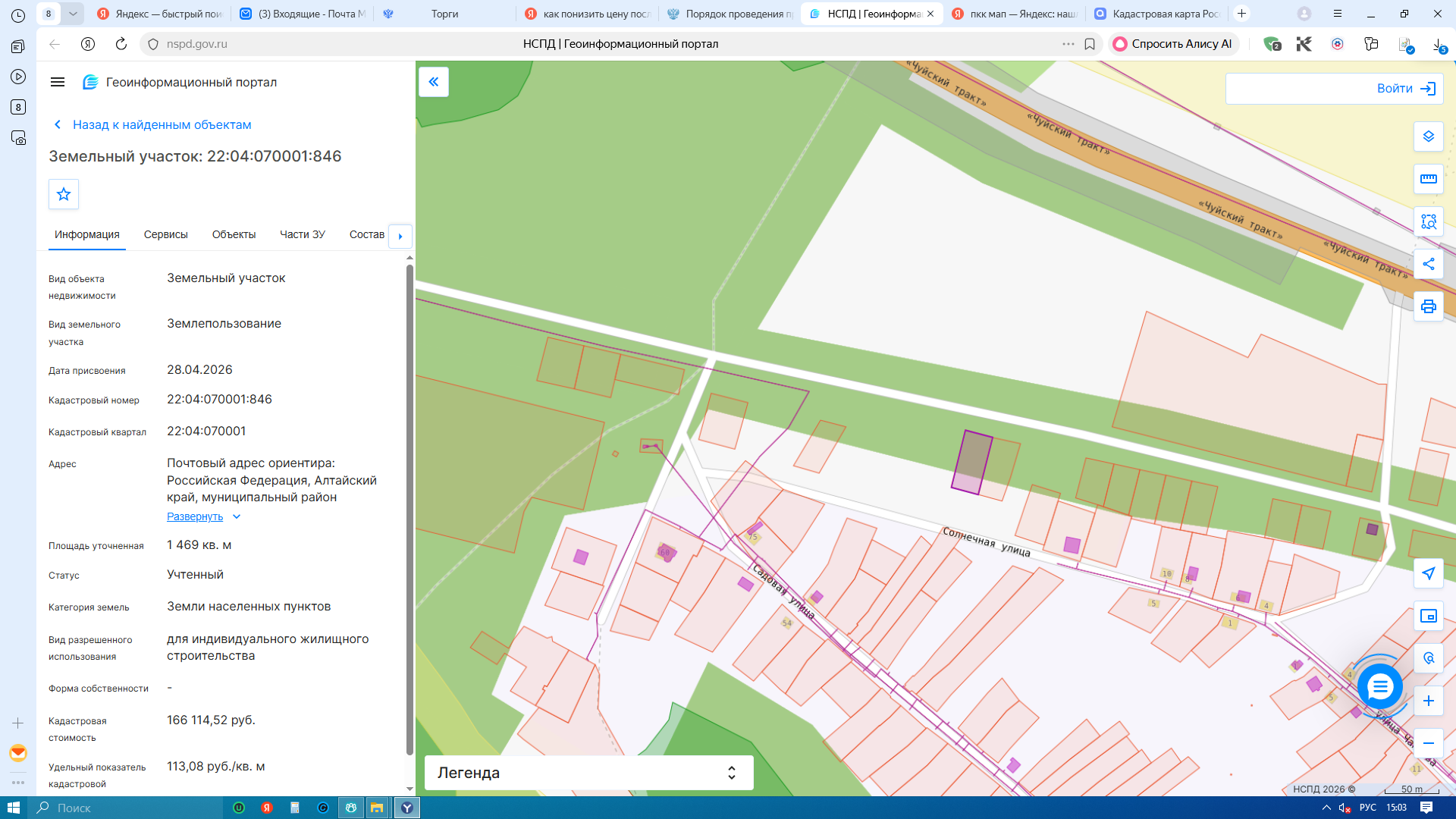The width and height of the screenshot is (1456, 819).
Task: Switch to the Объекты tab
Action: click(x=234, y=234)
